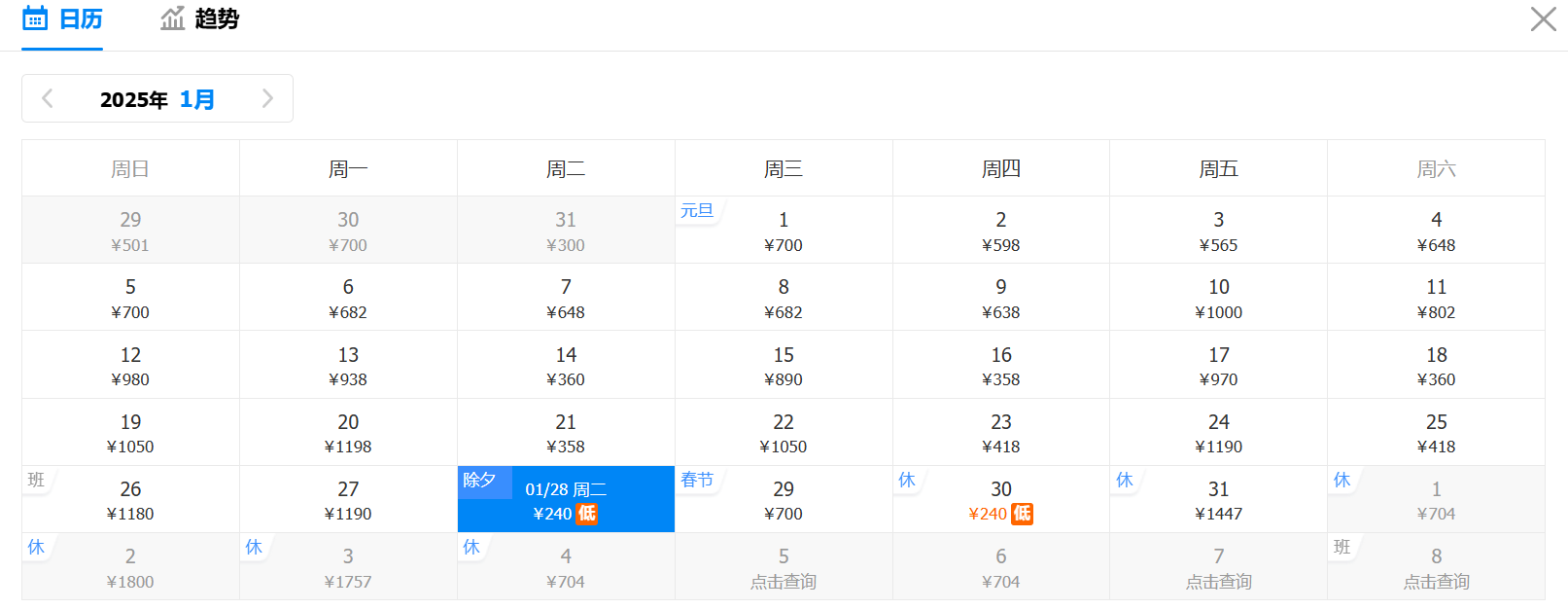Click the 春节 holiday tag

pyautogui.click(x=697, y=480)
